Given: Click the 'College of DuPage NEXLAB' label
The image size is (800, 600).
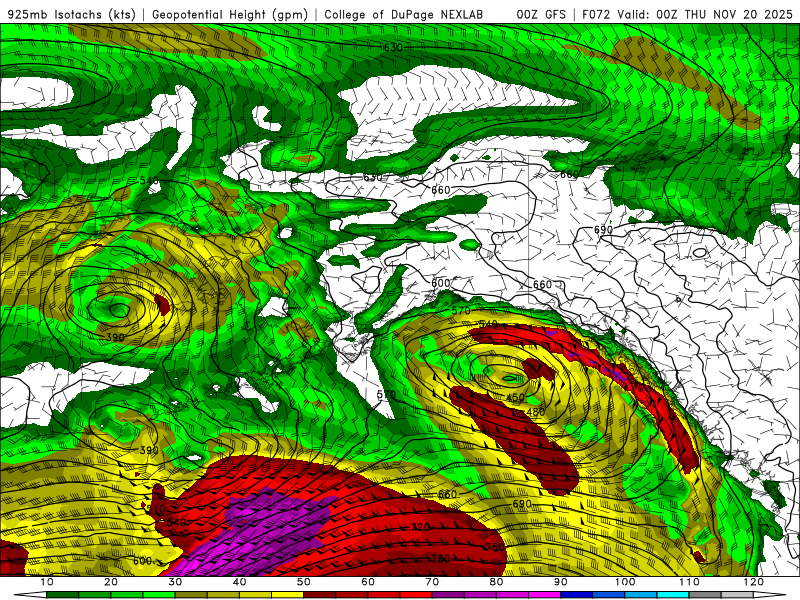Looking at the screenshot, I should (x=404, y=14).
